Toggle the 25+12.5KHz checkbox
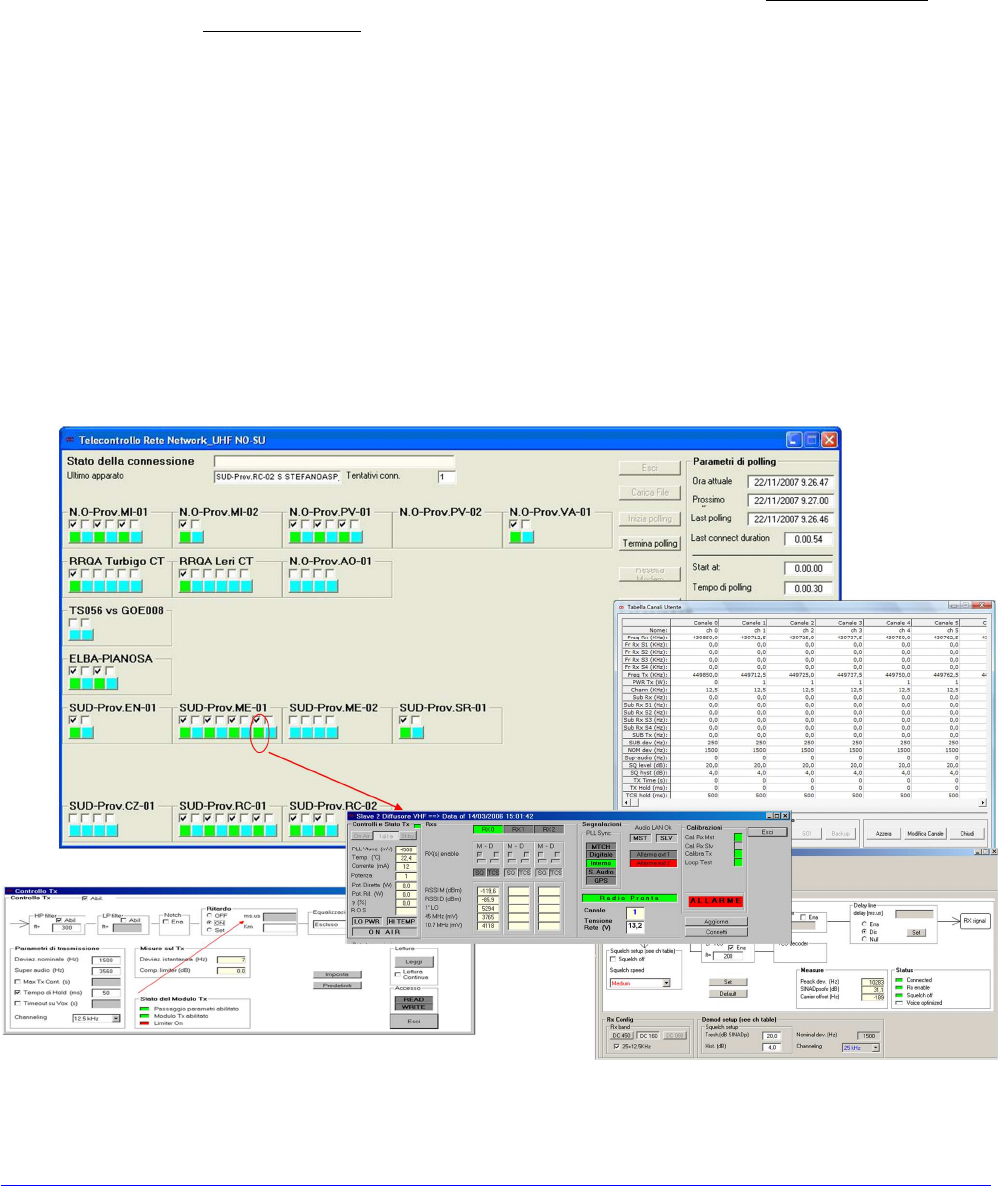This screenshot has width=998, height=1186. [x=616, y=1047]
